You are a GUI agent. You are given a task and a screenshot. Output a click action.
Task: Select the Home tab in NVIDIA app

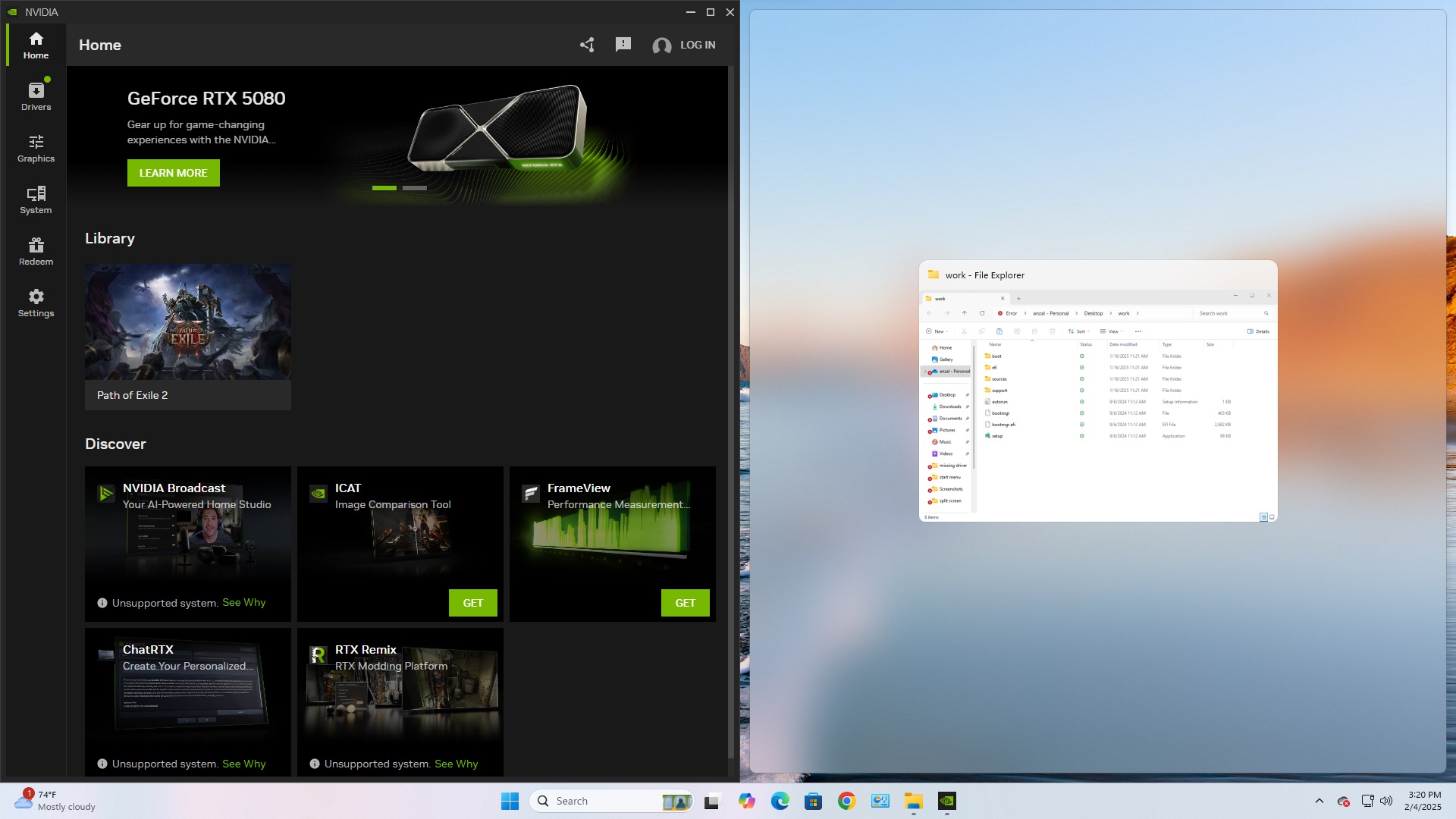(35, 44)
